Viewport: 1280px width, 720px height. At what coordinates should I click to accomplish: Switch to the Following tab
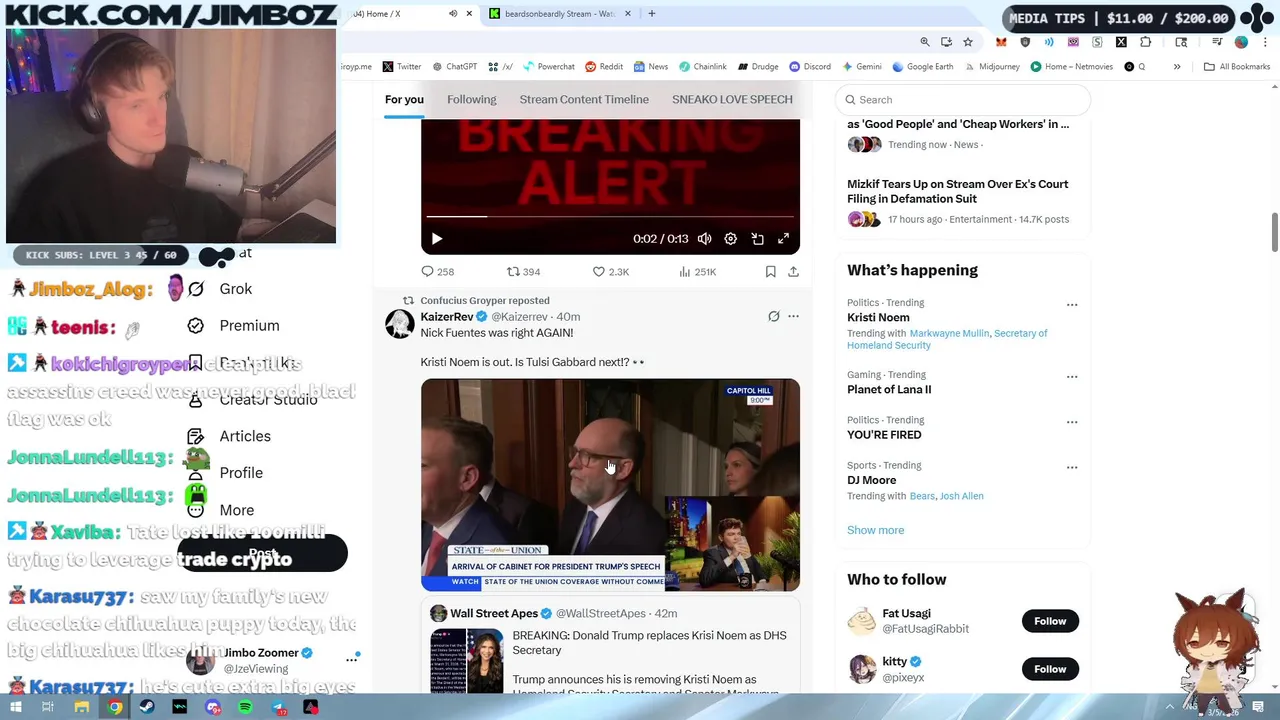click(x=471, y=99)
